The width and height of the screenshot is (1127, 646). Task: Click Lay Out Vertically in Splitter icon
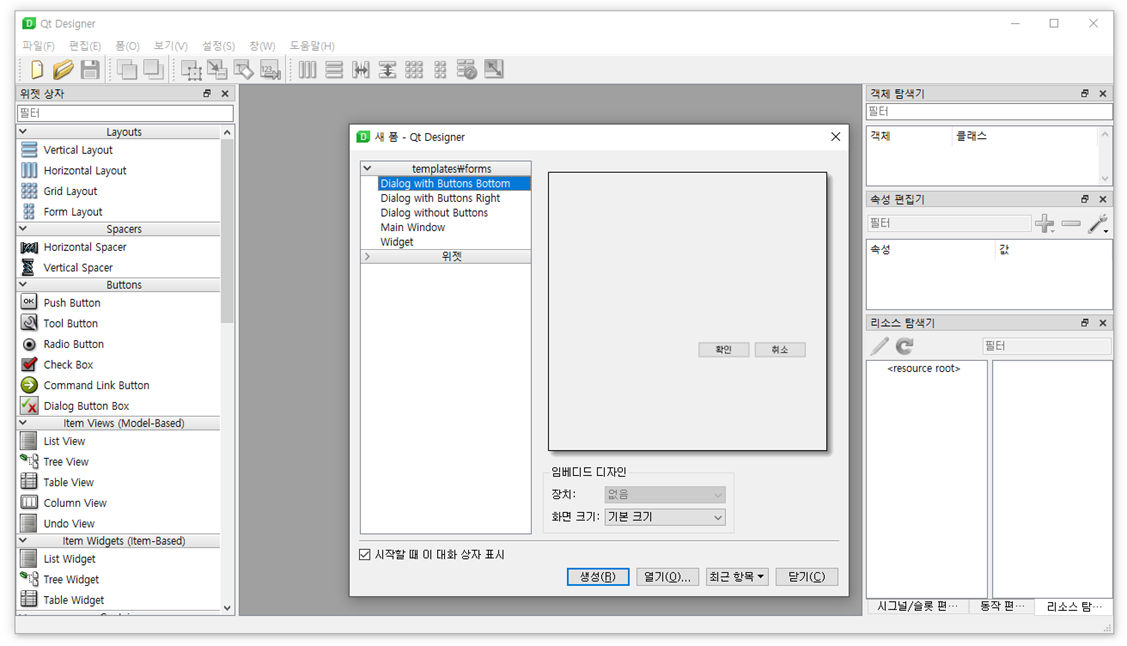[387, 70]
